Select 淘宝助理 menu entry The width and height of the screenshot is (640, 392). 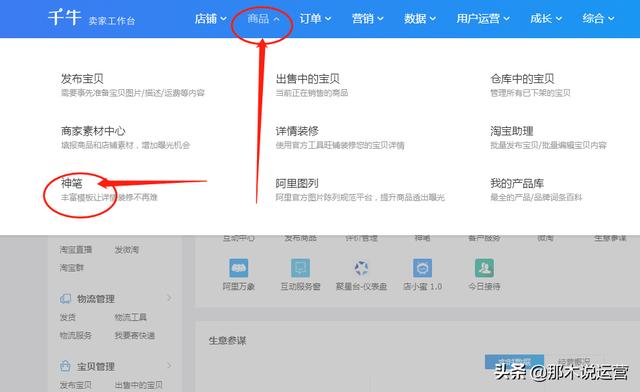[x=511, y=131]
